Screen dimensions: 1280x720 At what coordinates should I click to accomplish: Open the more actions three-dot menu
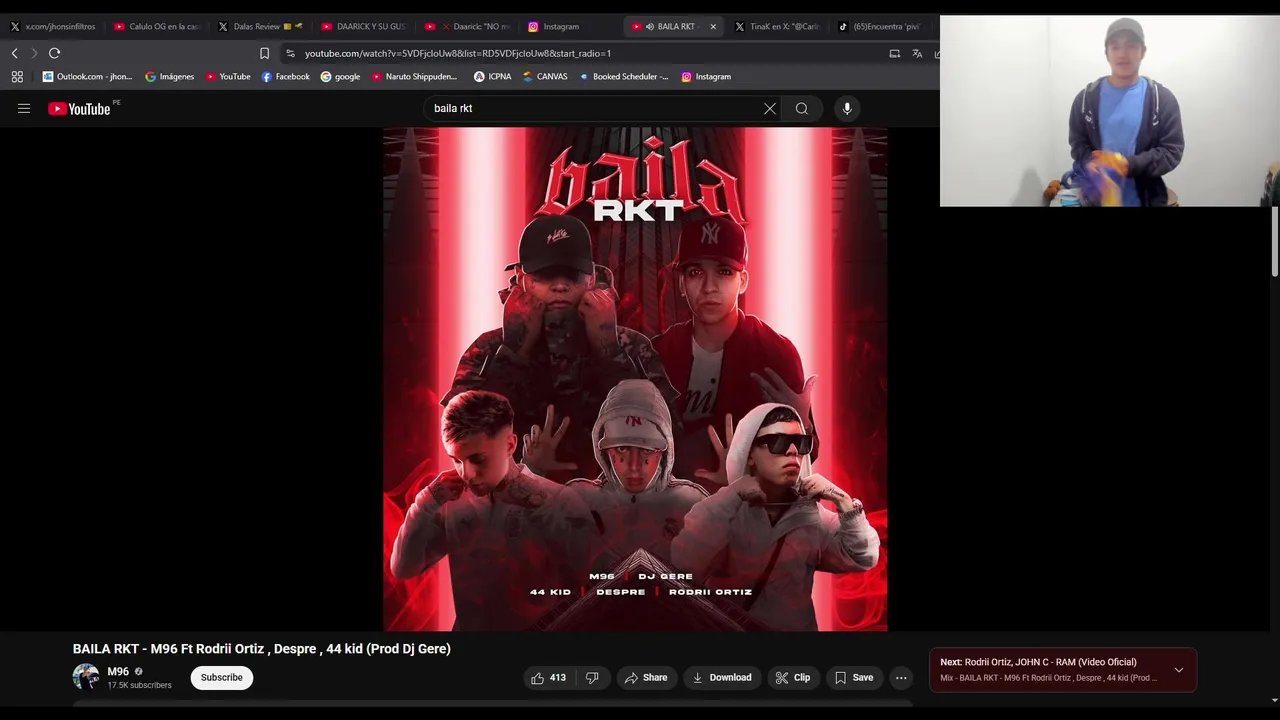coord(901,678)
